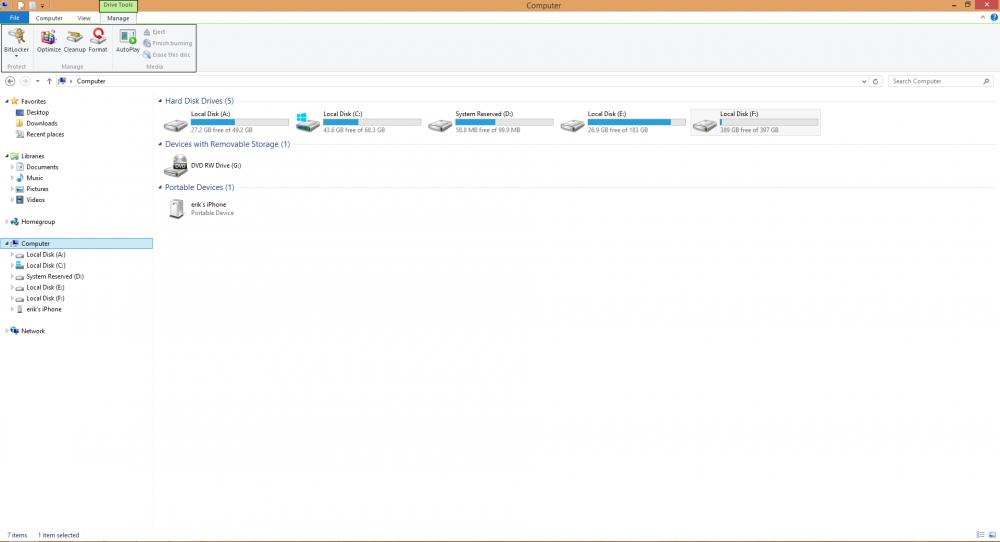
Task: Open the File menu tab
Action: click(x=14, y=18)
